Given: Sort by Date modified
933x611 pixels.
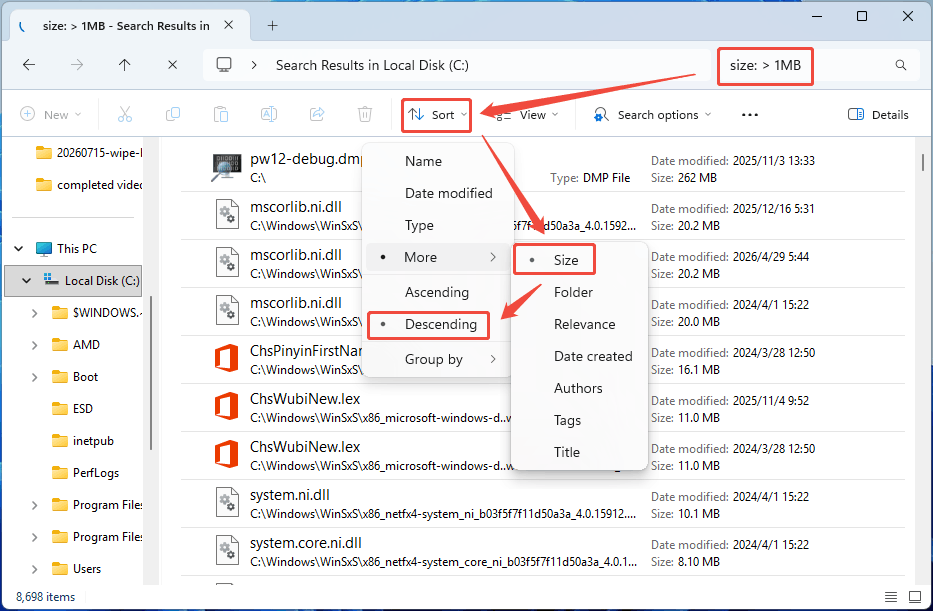Looking at the screenshot, I should coord(439,193).
